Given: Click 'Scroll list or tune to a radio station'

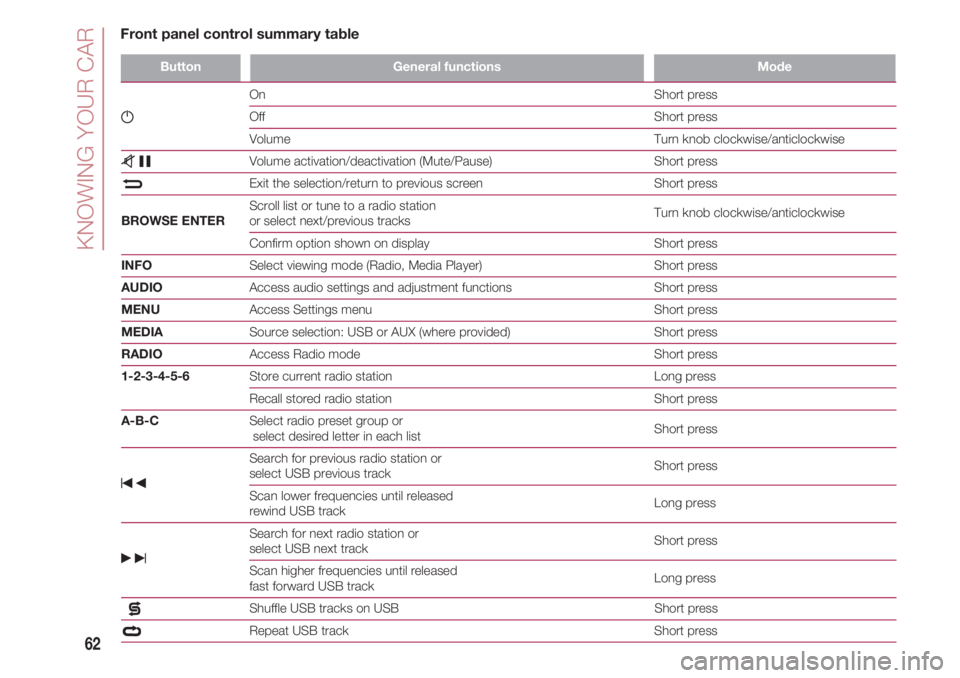Looking at the screenshot, I should tap(342, 206).
